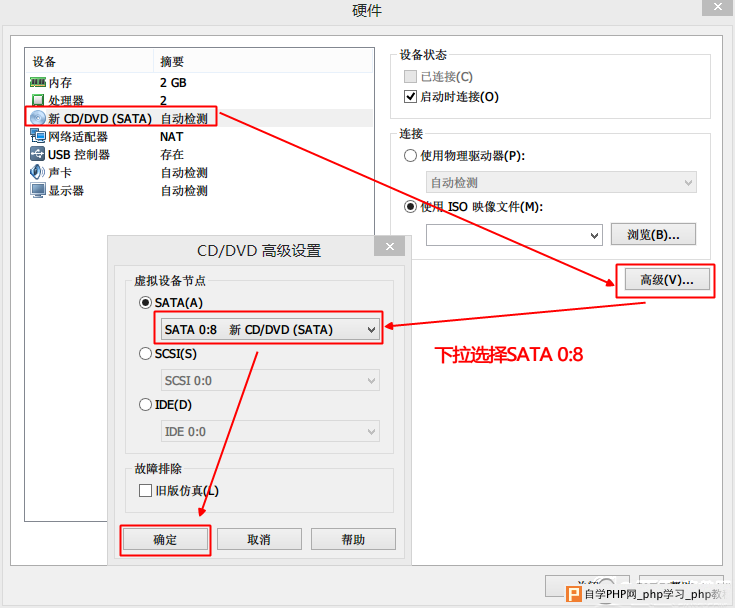Click the processor device icon
The height and width of the screenshot is (608, 735).
pos(38,100)
